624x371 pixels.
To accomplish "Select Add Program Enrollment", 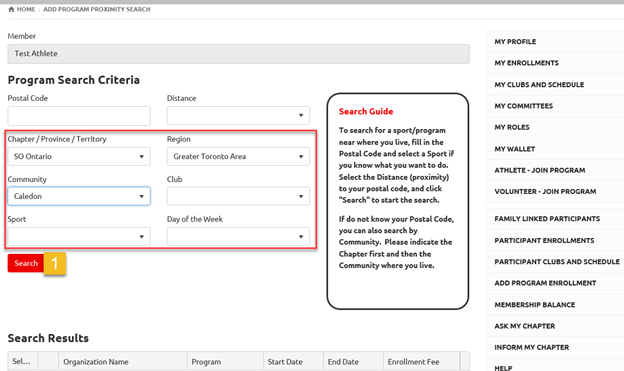I will click(x=545, y=283).
